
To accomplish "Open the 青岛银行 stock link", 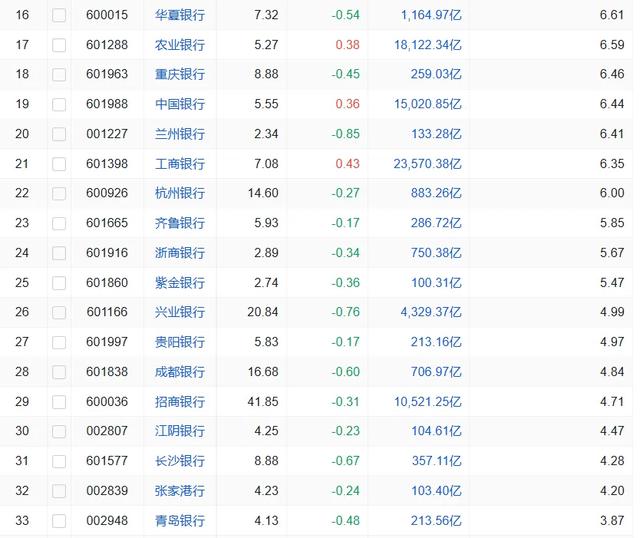I will click(x=180, y=521).
